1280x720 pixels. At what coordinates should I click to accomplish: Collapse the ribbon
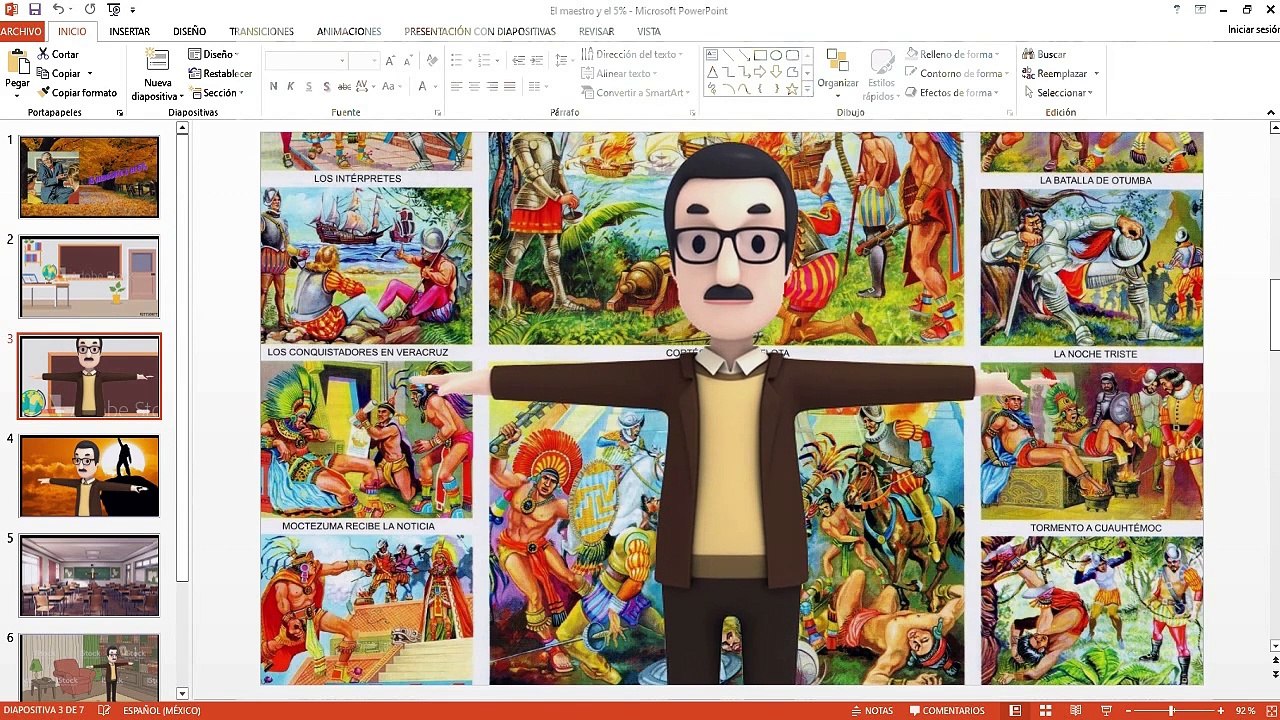click(1271, 113)
